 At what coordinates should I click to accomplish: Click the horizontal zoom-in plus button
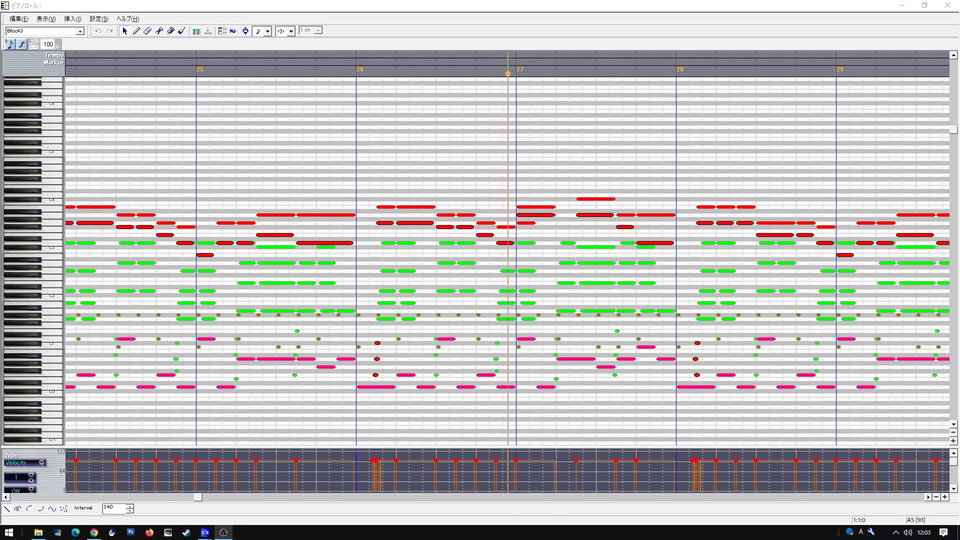tap(945, 497)
